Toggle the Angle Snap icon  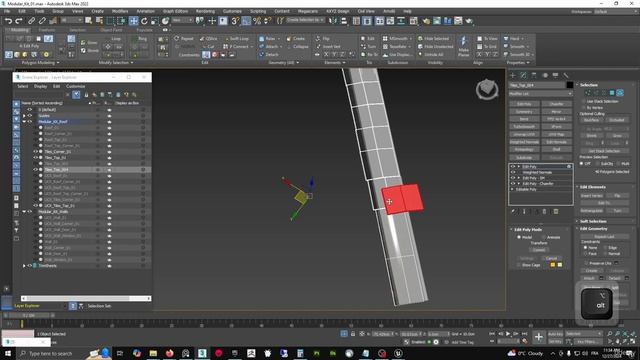pyautogui.click(x=246, y=20)
